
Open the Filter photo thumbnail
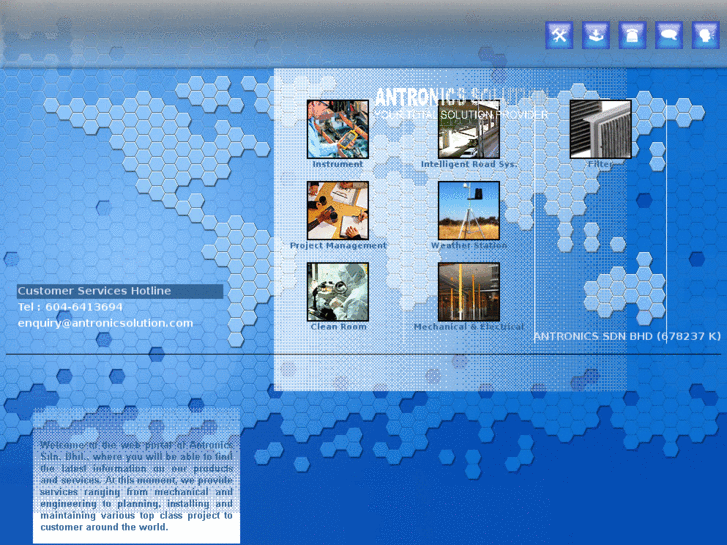pos(600,129)
